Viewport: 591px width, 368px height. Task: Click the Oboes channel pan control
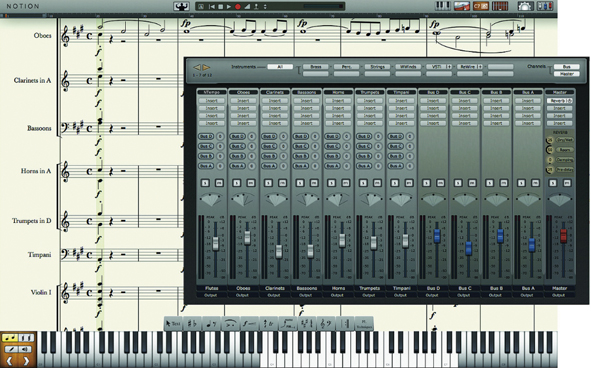point(243,200)
